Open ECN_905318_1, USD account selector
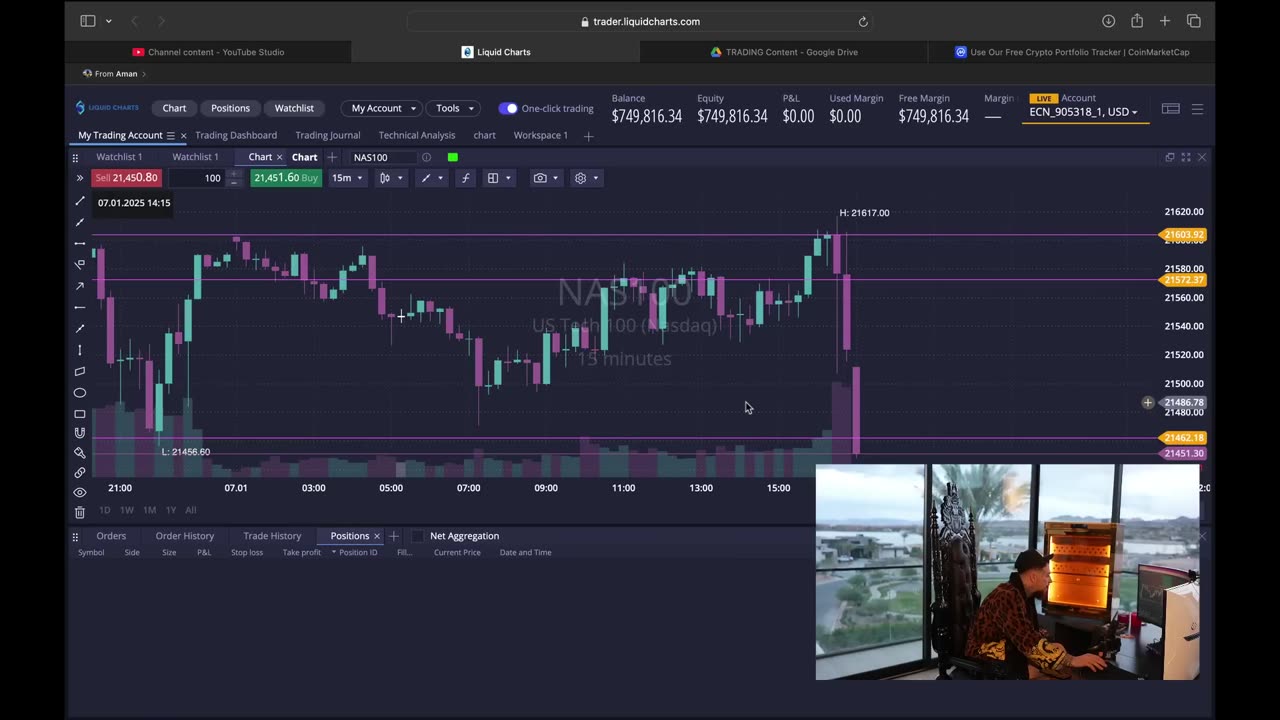1280x720 pixels. pyautogui.click(x=1084, y=112)
